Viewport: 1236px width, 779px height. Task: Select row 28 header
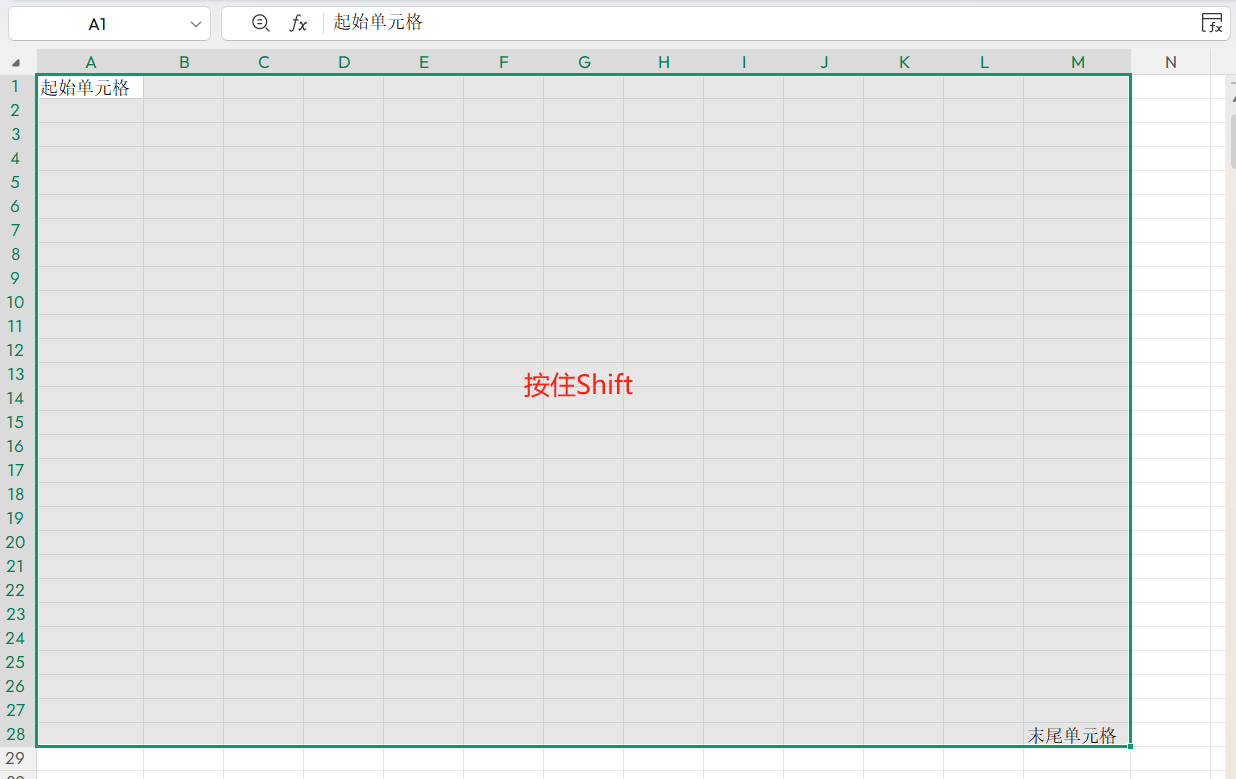coord(16,734)
